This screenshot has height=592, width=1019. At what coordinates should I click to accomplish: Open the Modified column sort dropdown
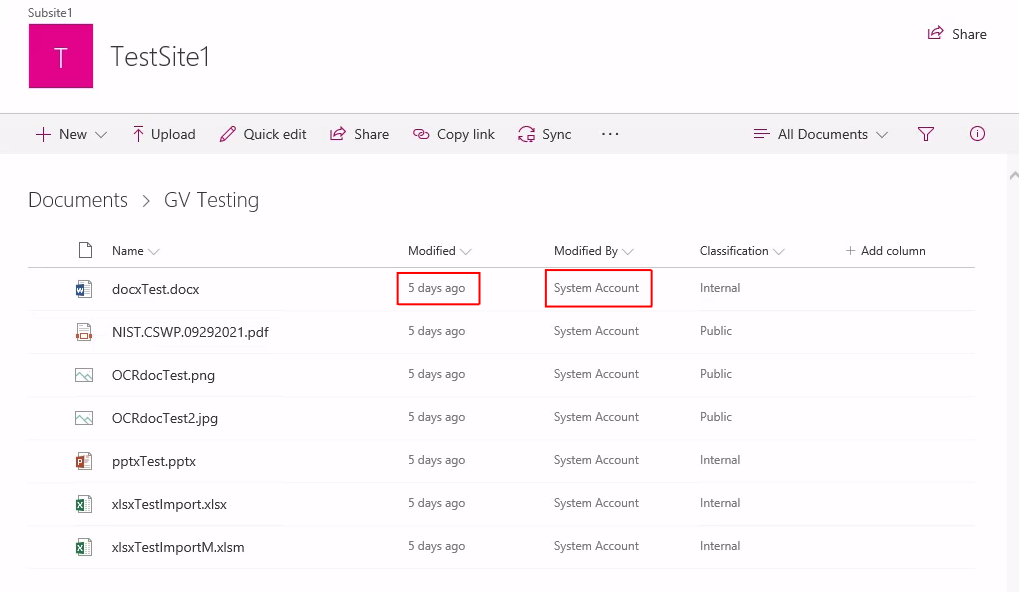(x=440, y=250)
